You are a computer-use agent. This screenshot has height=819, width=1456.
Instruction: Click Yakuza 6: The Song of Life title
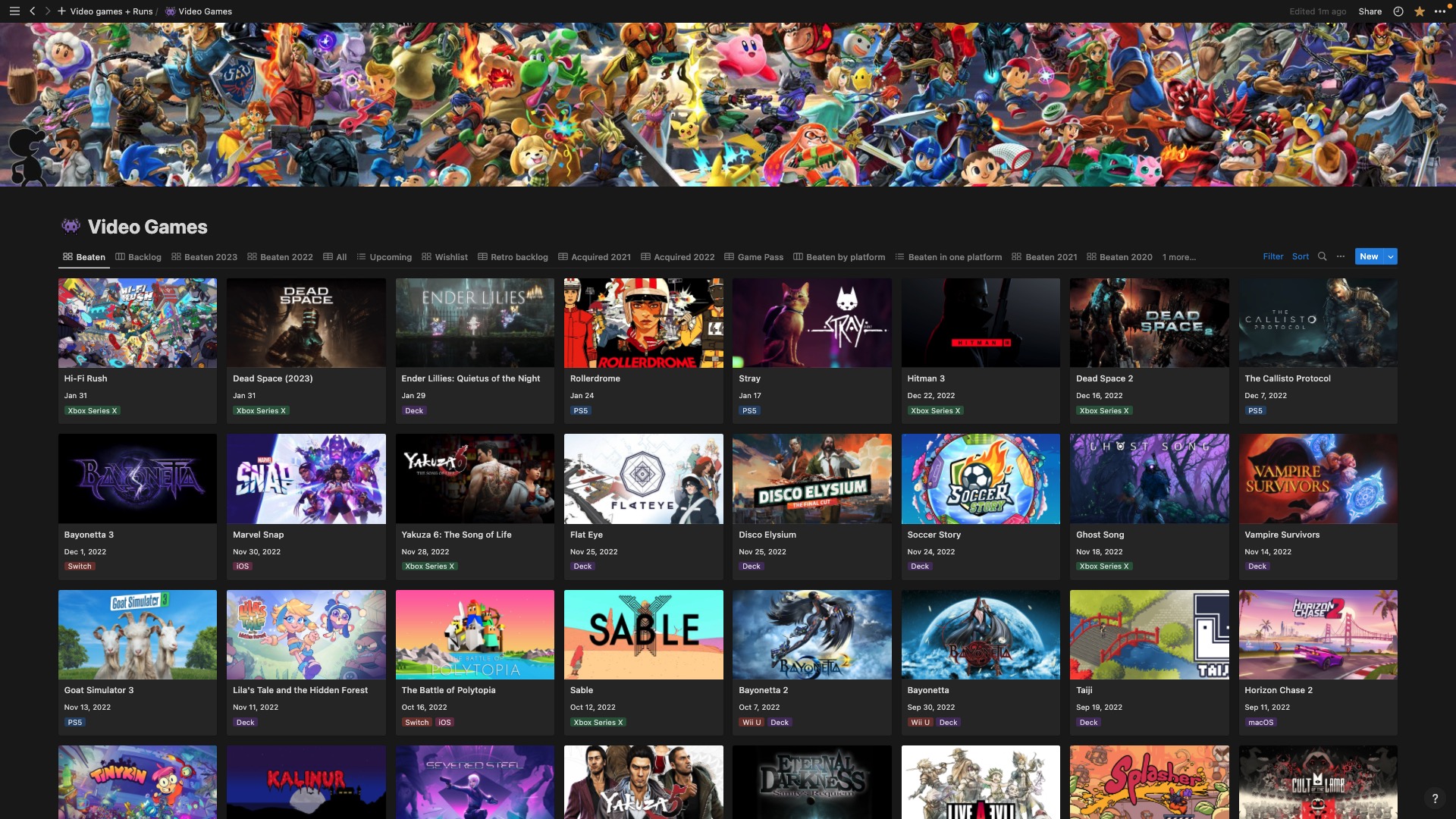(457, 535)
